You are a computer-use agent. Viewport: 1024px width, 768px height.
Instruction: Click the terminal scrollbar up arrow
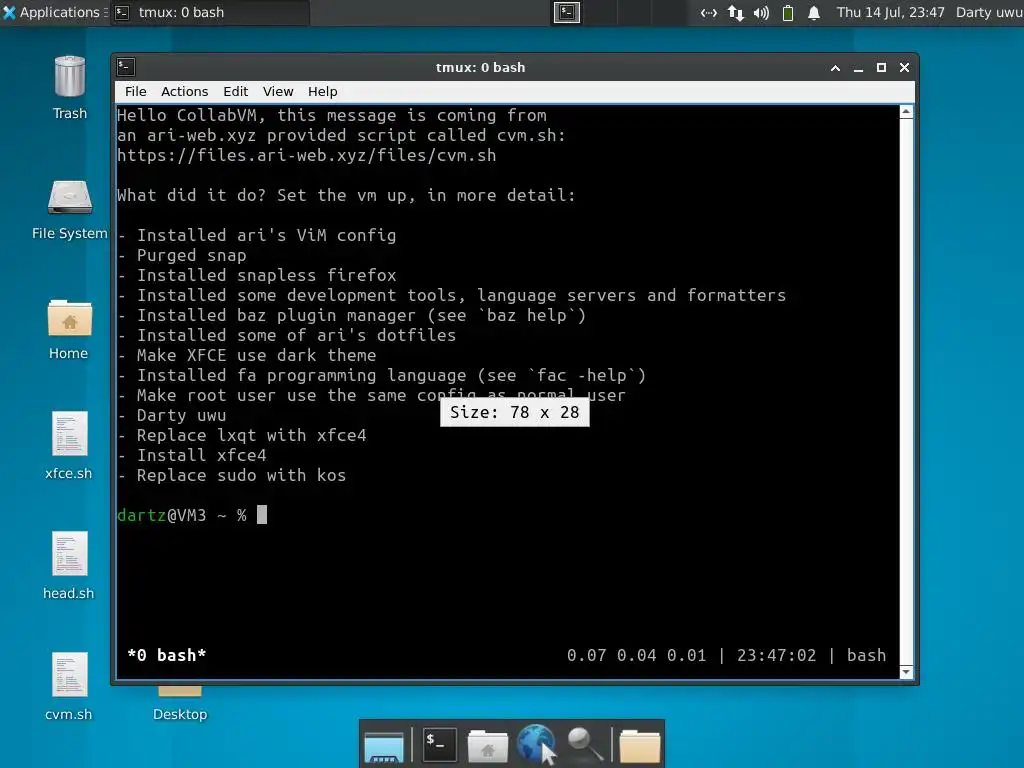tap(906, 112)
